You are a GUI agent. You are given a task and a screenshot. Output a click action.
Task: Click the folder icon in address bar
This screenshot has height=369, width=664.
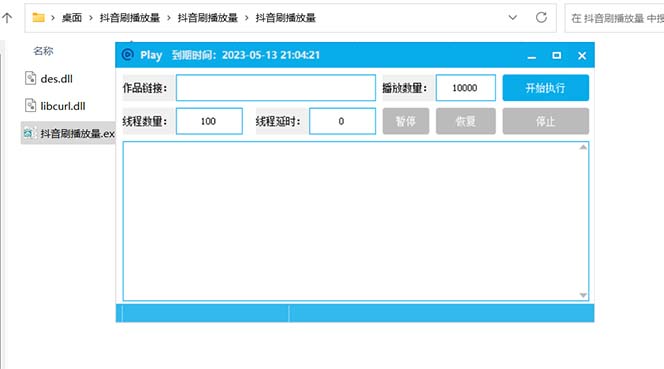(x=39, y=17)
